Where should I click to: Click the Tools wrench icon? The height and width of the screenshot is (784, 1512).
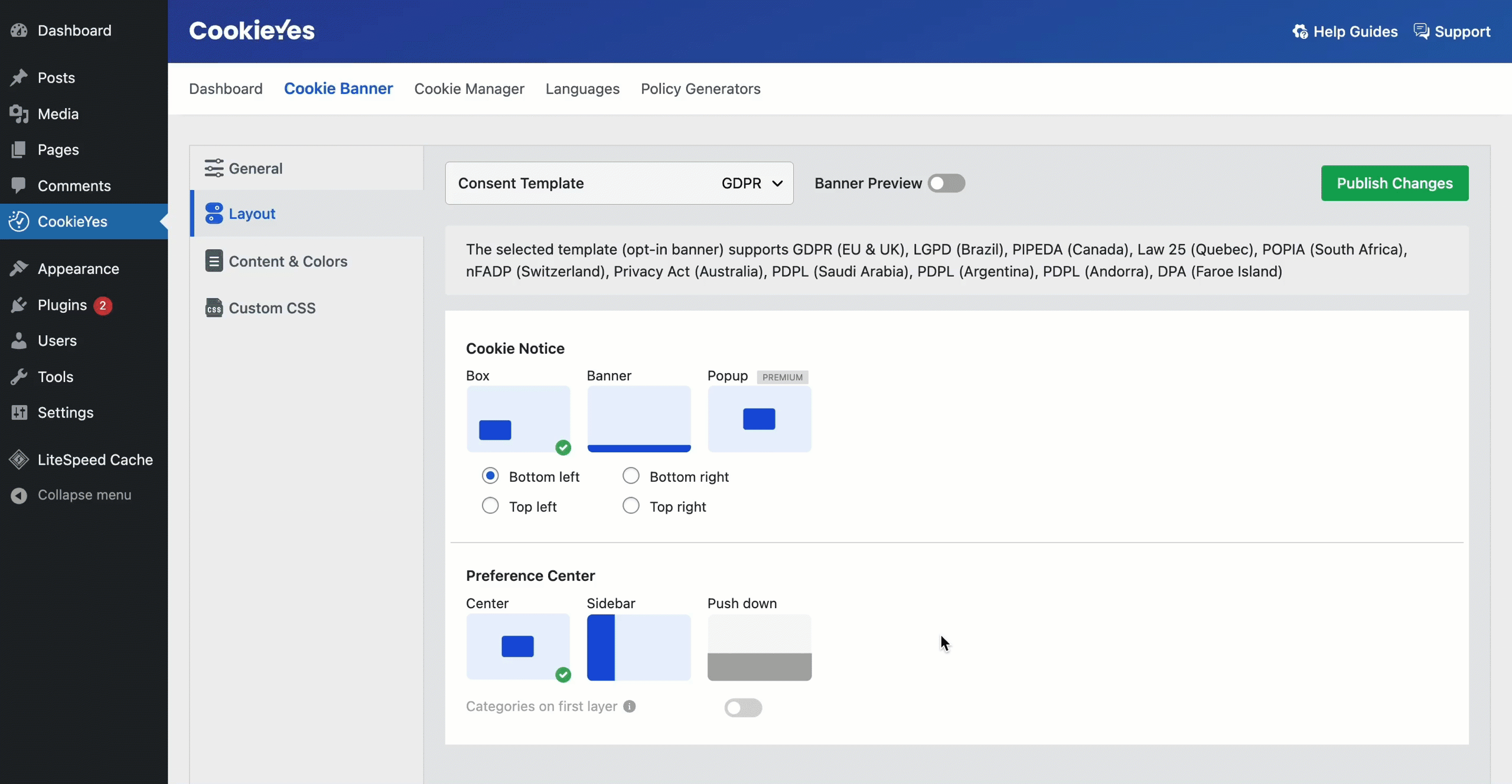pos(19,377)
